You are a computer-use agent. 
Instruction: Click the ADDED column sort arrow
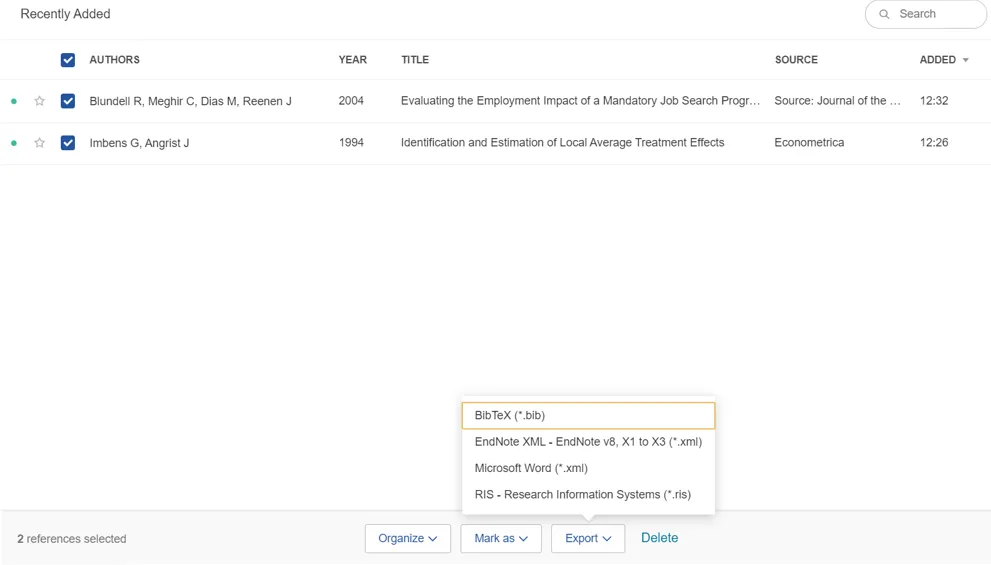coord(966,60)
